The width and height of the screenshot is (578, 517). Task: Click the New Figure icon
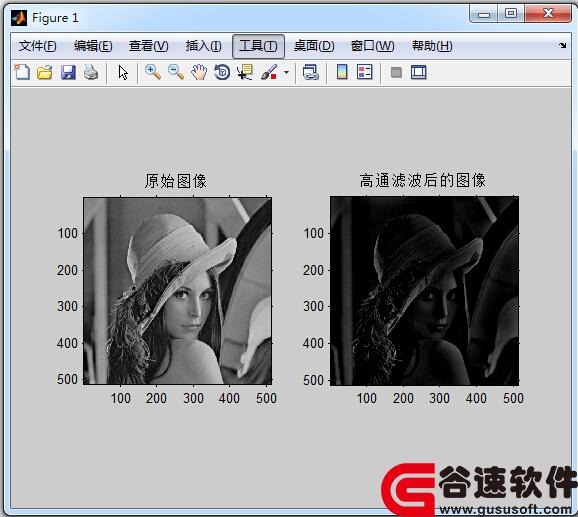coord(22,72)
